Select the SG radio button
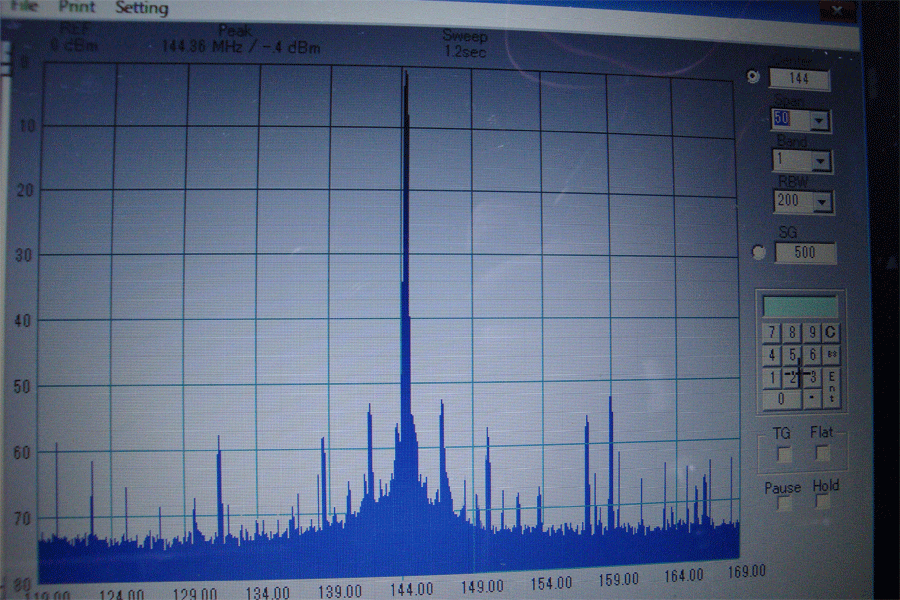The width and height of the screenshot is (900, 600). tap(758, 252)
